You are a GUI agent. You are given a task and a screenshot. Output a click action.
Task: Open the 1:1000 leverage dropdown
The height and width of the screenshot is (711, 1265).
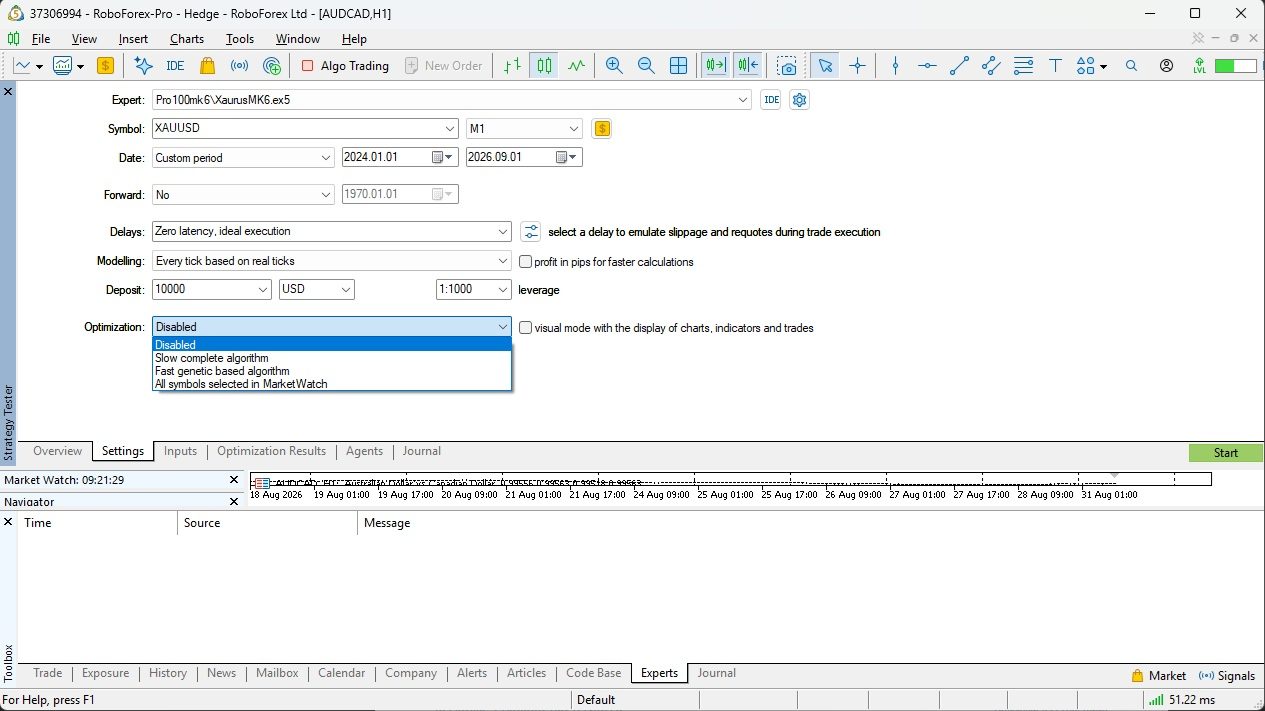click(x=503, y=290)
